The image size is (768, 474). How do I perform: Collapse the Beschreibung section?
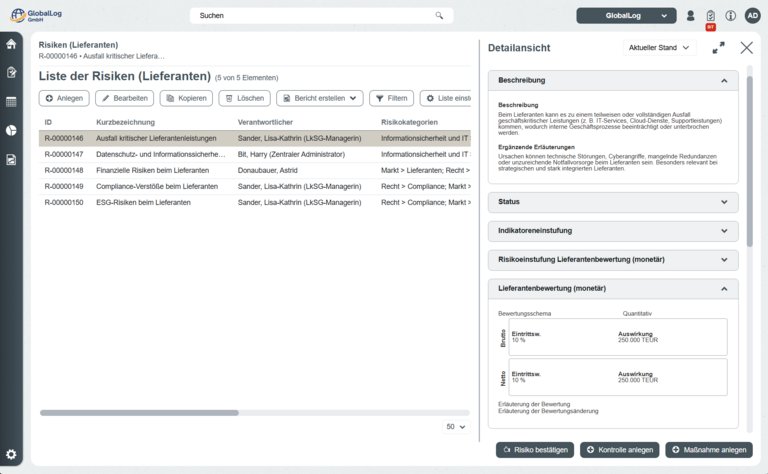point(723,80)
